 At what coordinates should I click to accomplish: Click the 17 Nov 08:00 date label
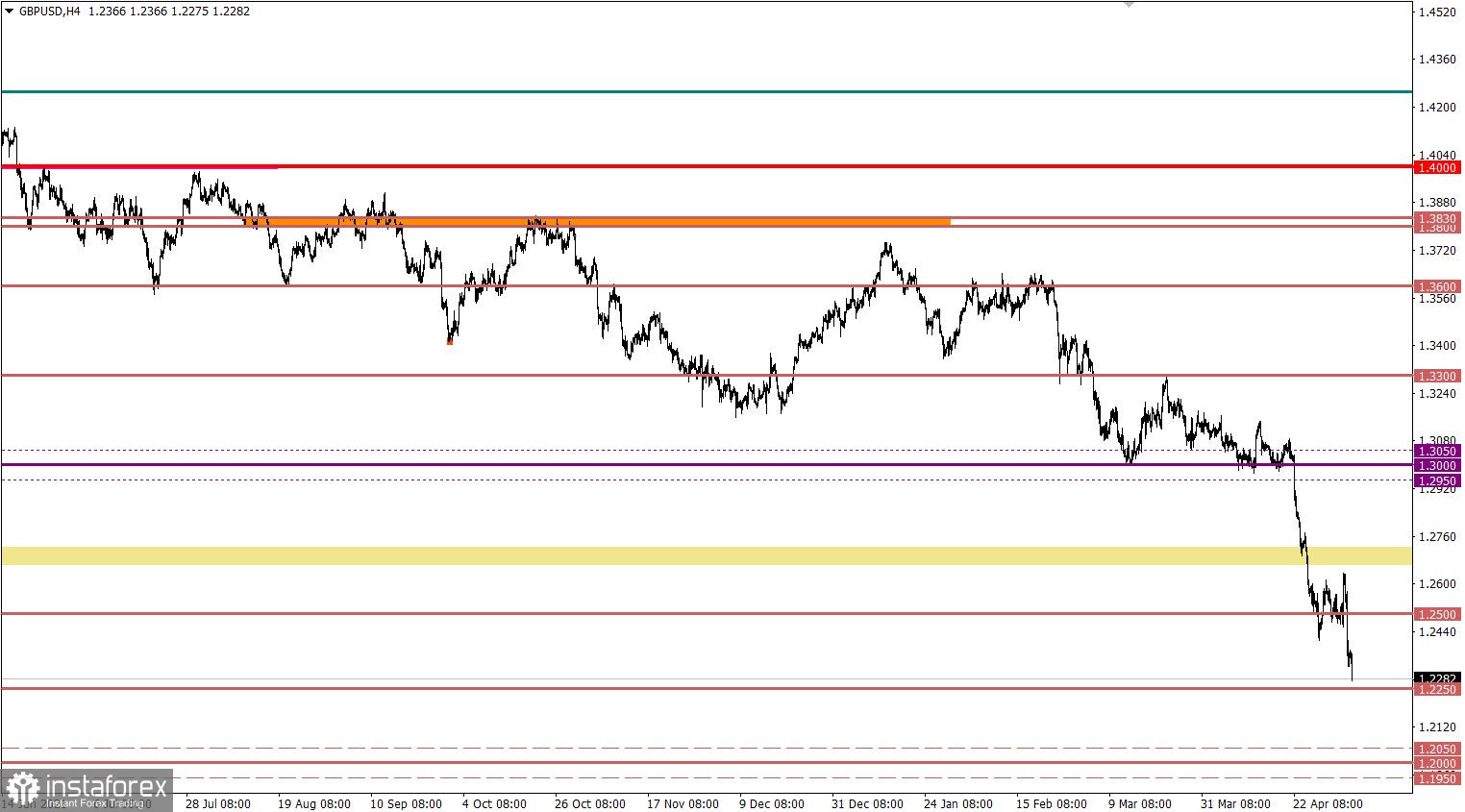pyautogui.click(x=682, y=803)
